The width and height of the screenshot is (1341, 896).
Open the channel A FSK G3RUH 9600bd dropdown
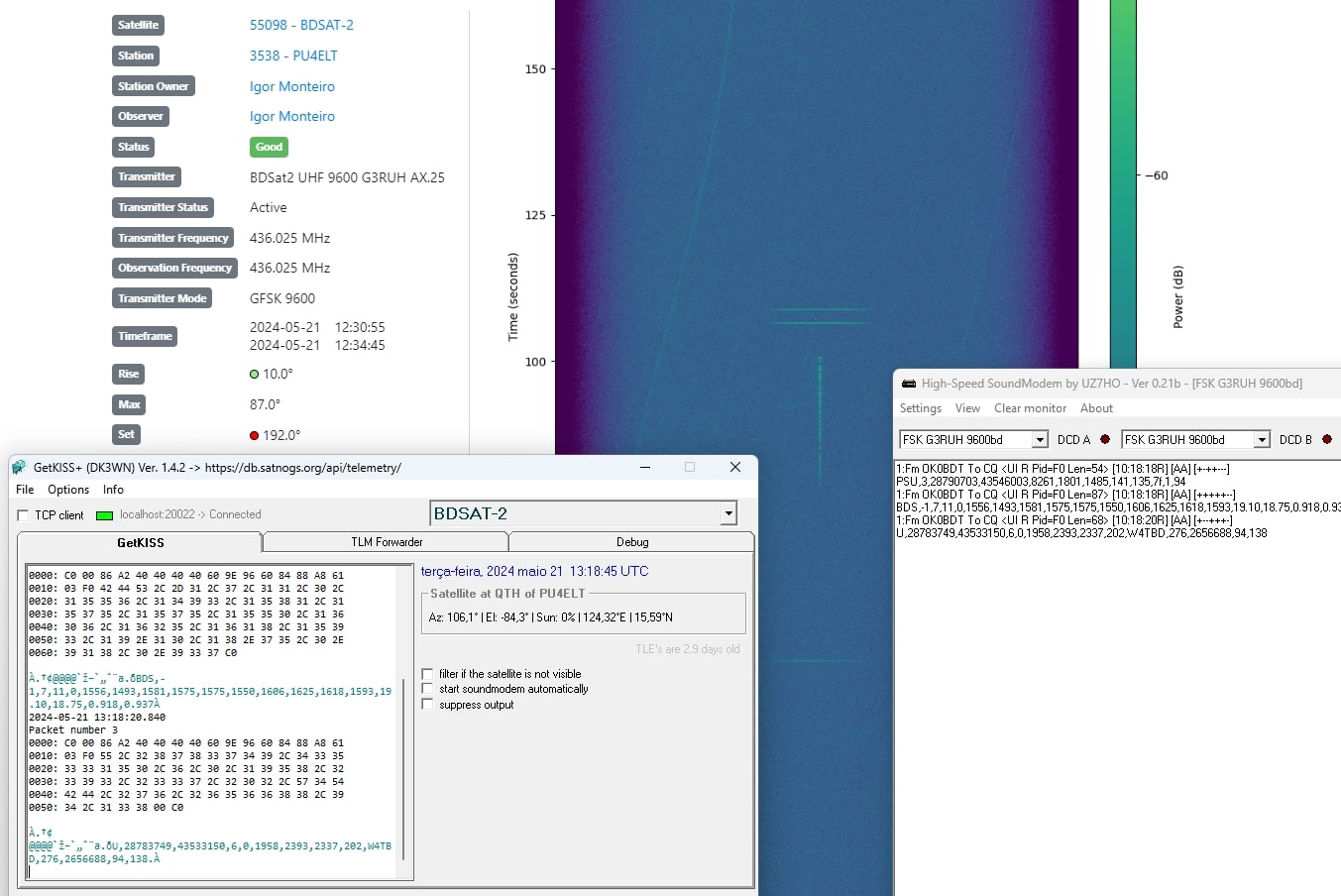1040,440
